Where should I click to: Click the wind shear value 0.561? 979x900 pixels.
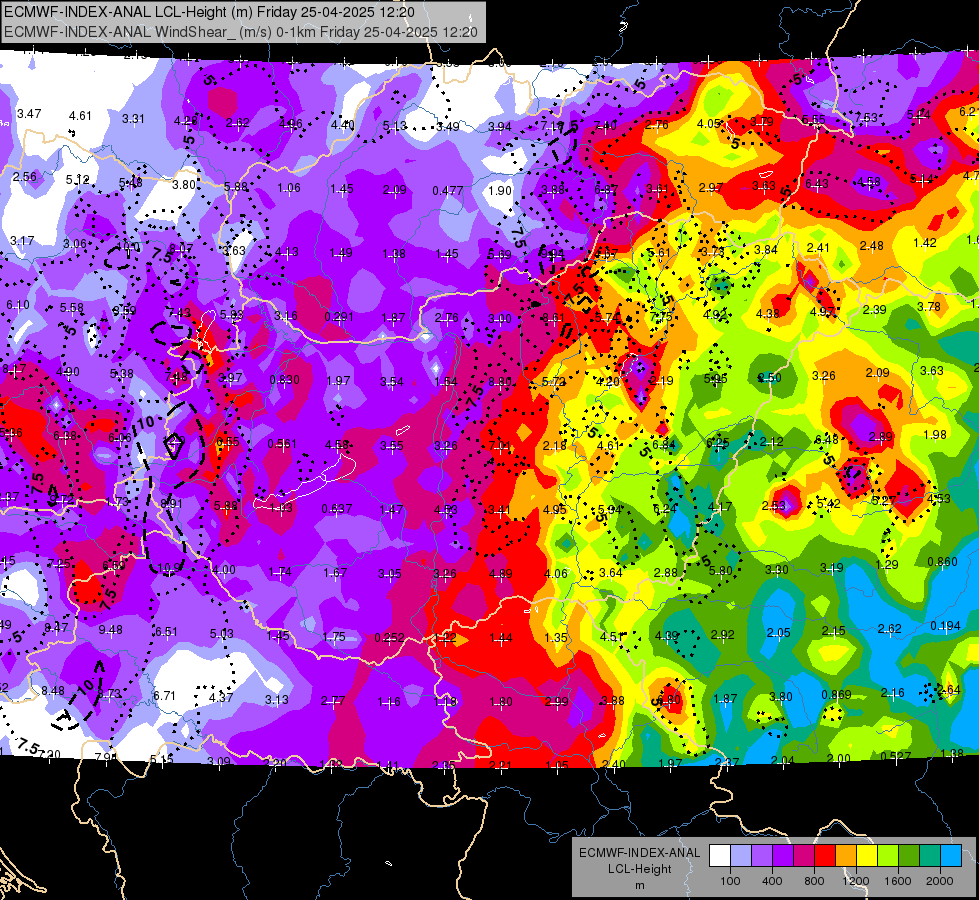[282, 443]
